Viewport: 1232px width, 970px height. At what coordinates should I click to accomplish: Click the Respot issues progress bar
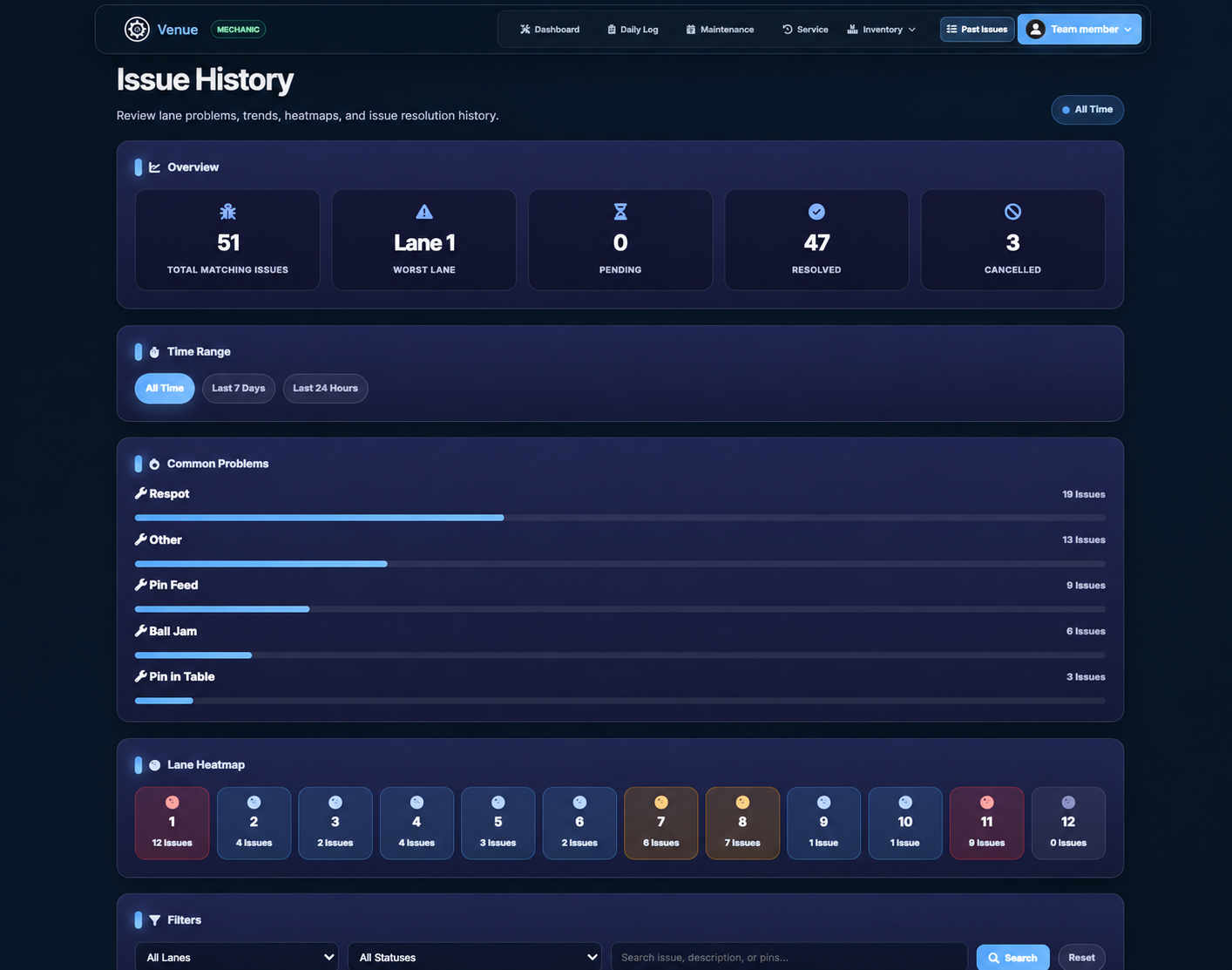pos(620,518)
